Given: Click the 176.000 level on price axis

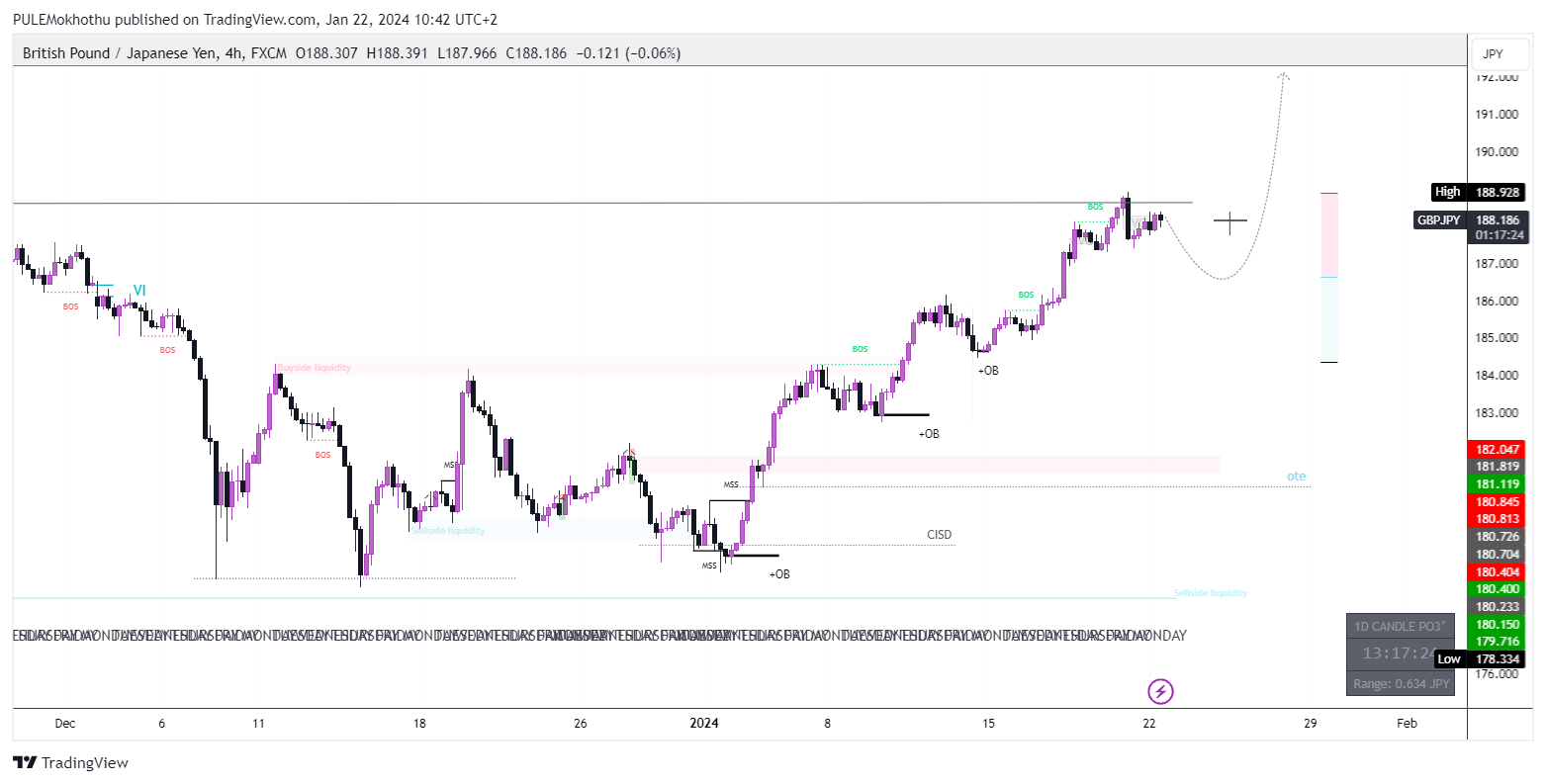Looking at the screenshot, I should tap(1497, 674).
